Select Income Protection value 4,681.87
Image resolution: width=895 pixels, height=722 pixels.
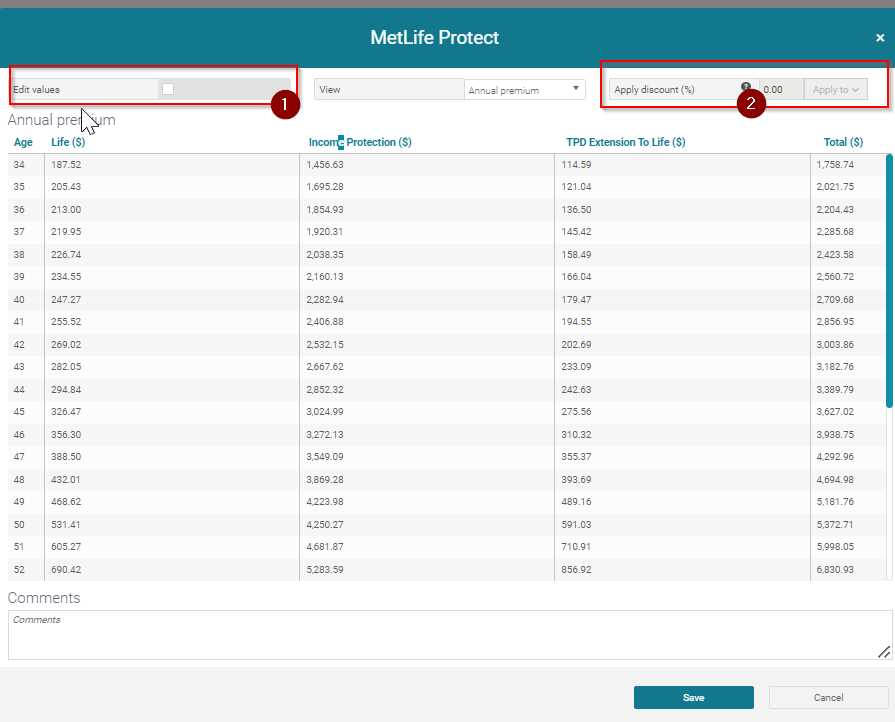(x=325, y=547)
